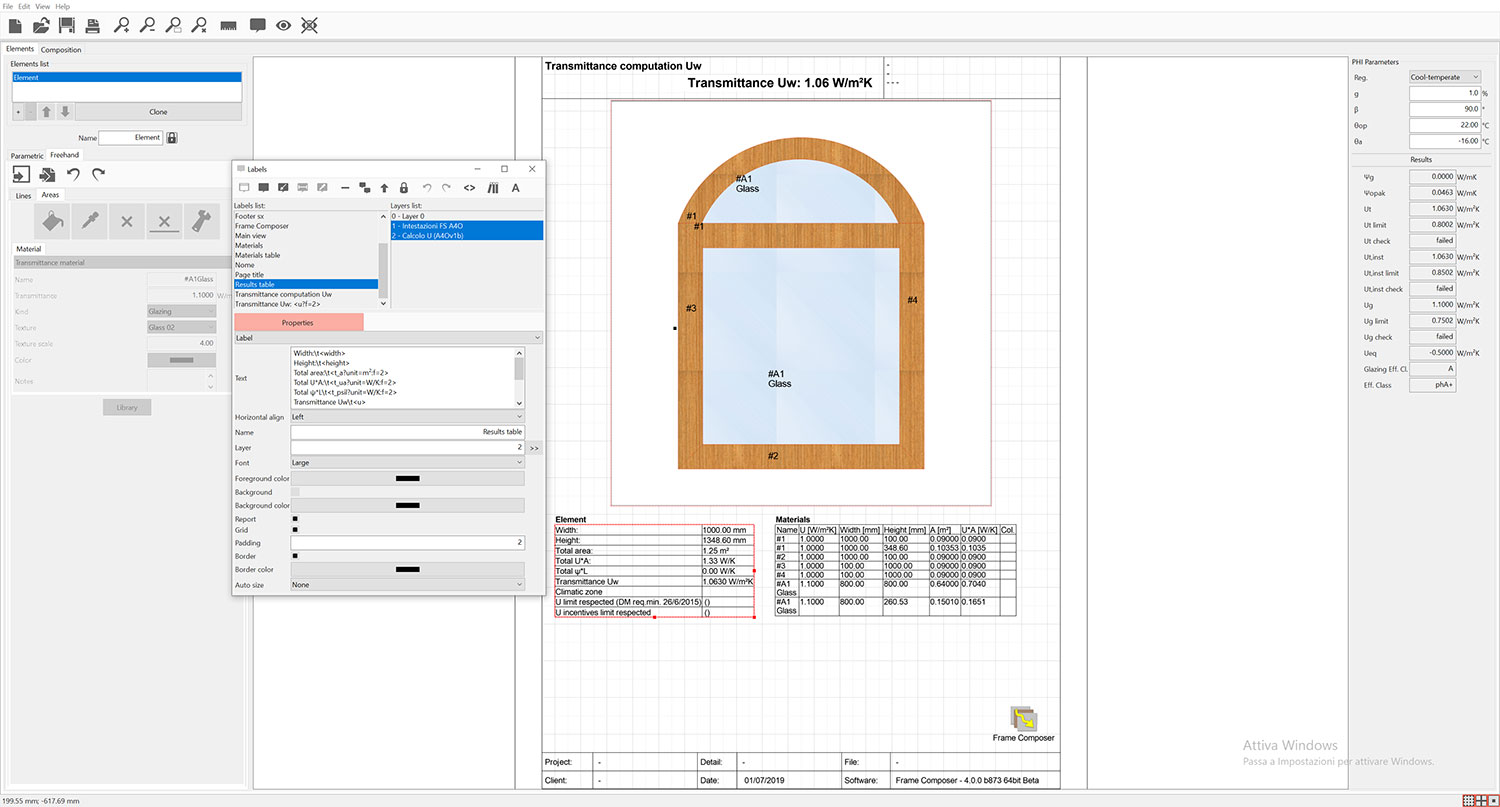1500x807 pixels.
Task: Click the Clone button
Action: [x=158, y=112]
